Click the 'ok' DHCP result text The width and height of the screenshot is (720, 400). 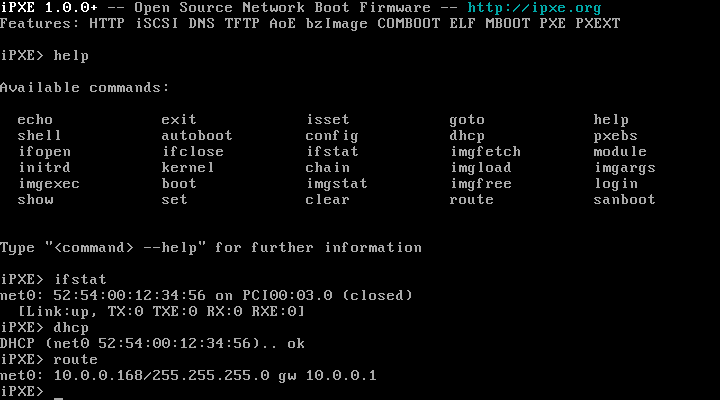(296, 343)
